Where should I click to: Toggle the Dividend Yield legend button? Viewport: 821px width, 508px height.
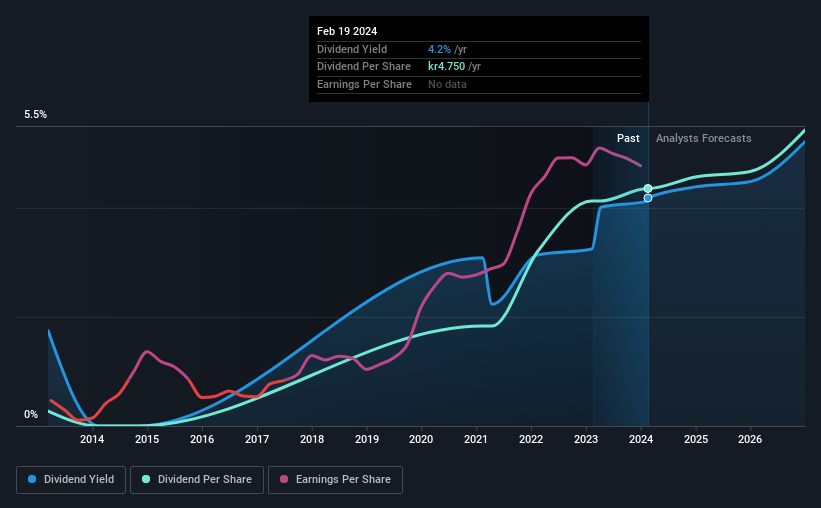[x=71, y=480]
